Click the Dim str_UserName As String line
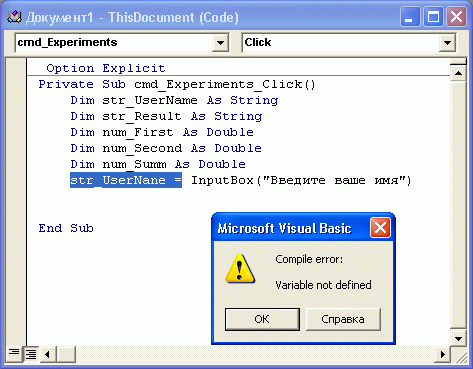The width and height of the screenshot is (473, 369). (x=174, y=100)
